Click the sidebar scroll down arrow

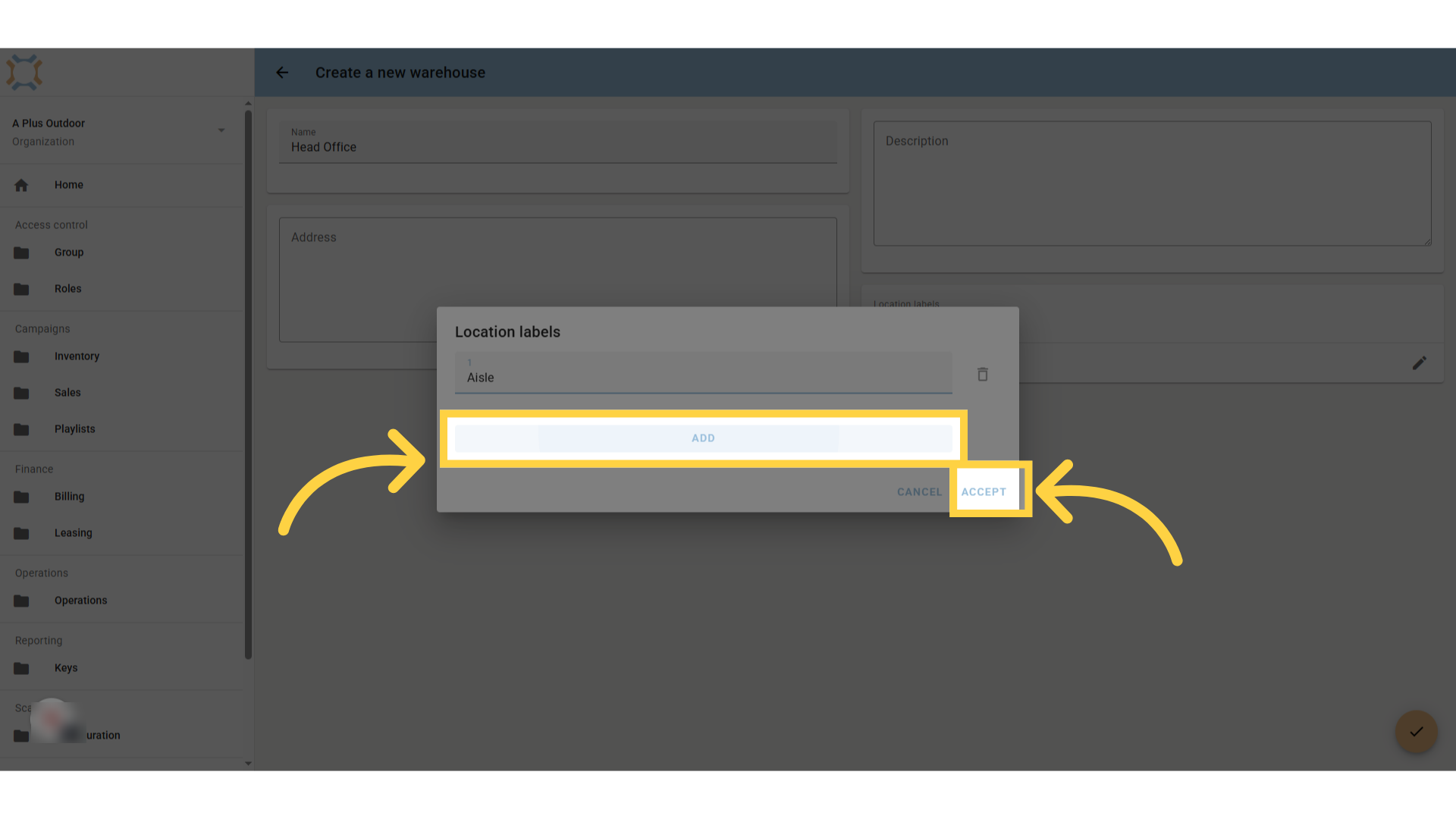[248, 764]
